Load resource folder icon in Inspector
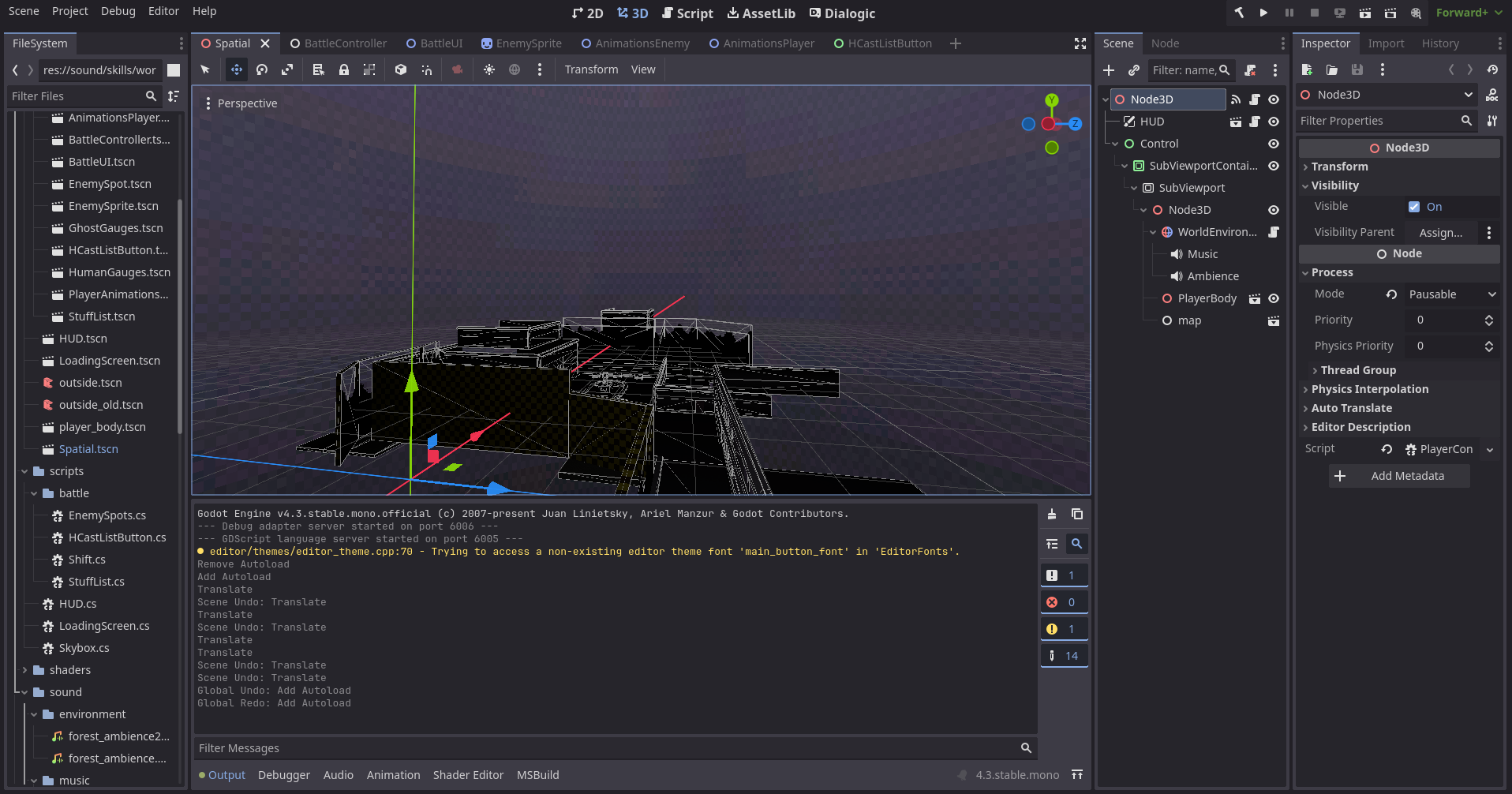The width and height of the screenshot is (1512, 794). click(x=1332, y=69)
